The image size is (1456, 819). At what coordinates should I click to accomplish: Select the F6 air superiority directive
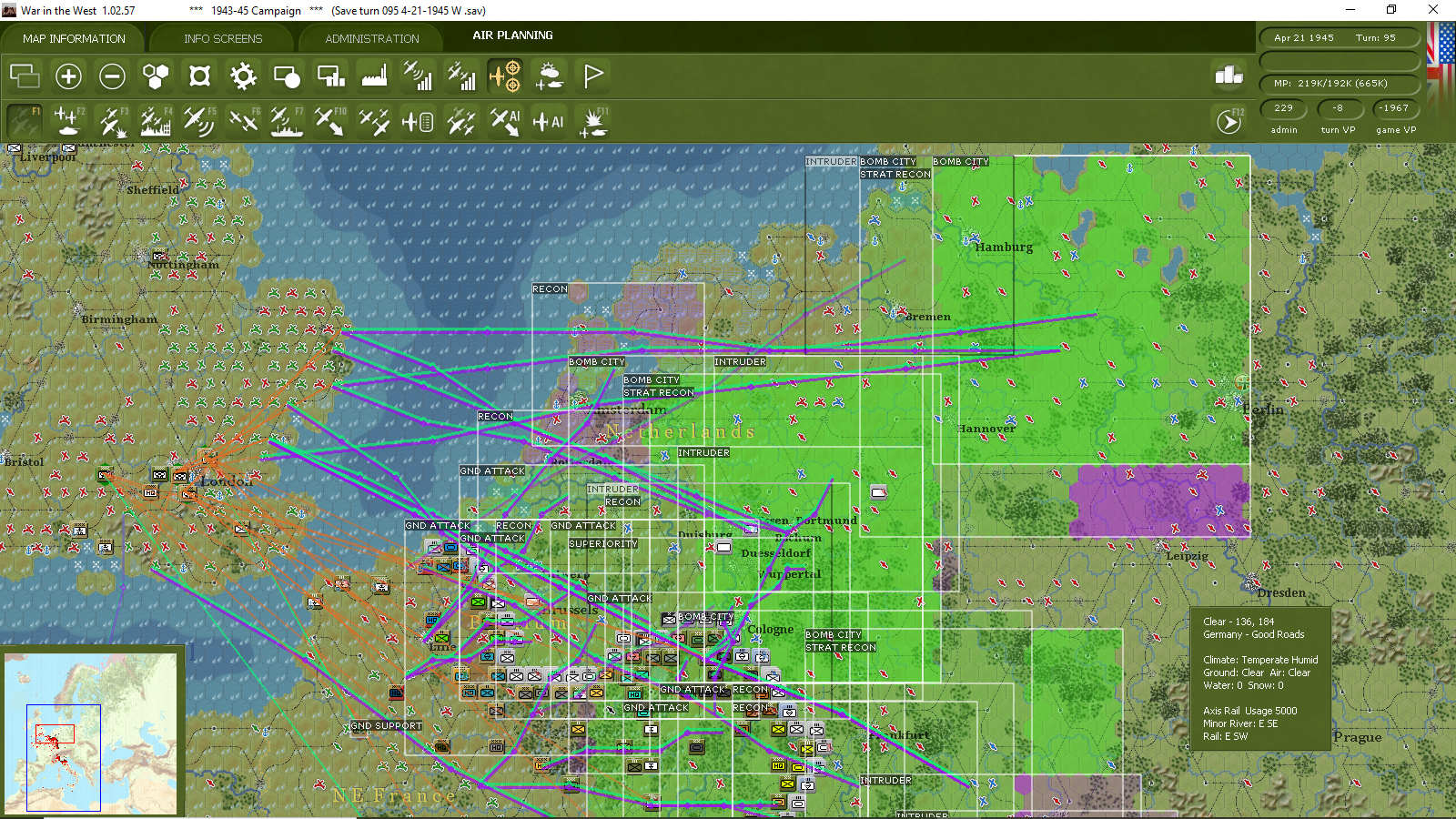point(243,121)
